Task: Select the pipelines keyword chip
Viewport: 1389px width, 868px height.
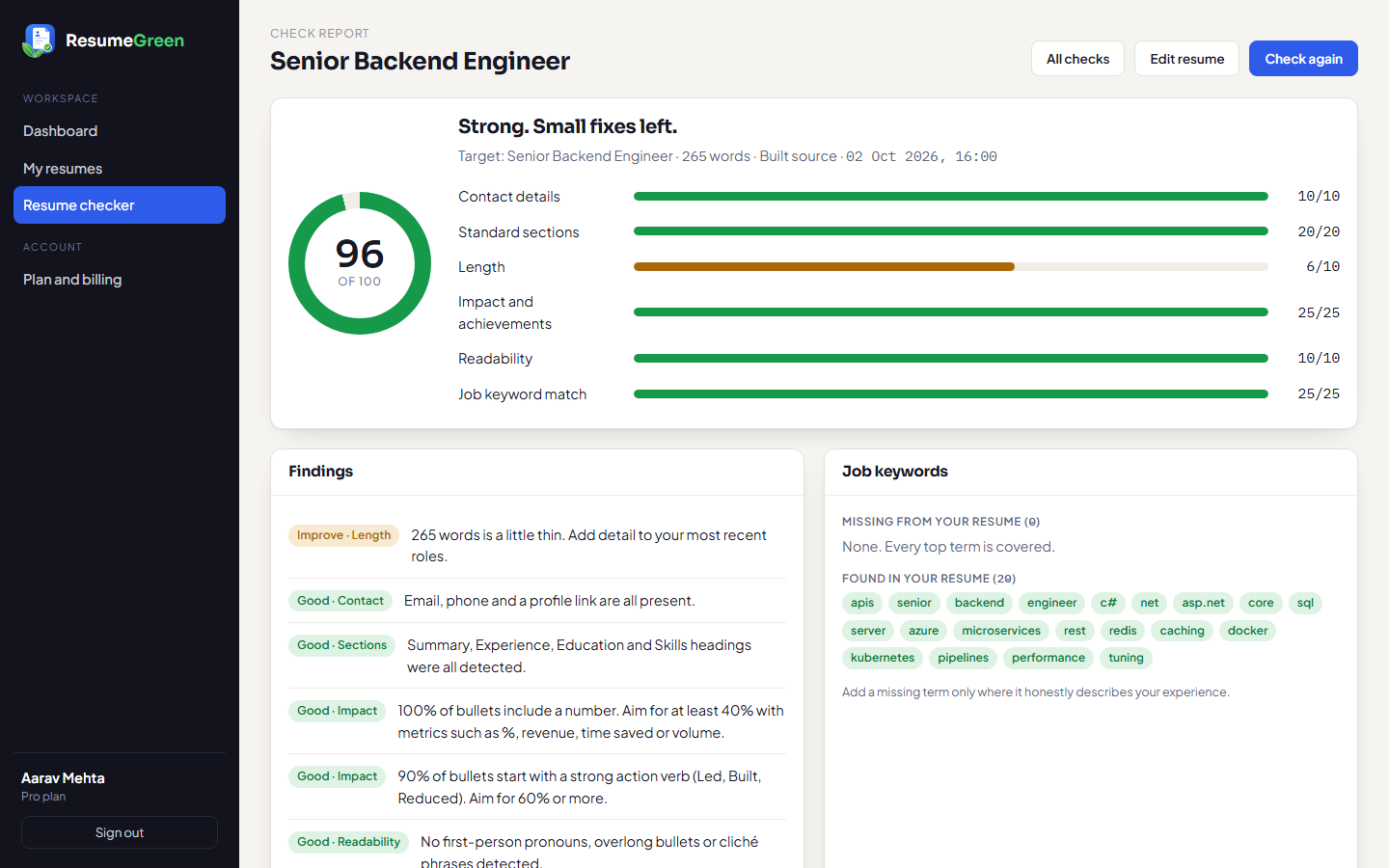Action: click(963, 658)
